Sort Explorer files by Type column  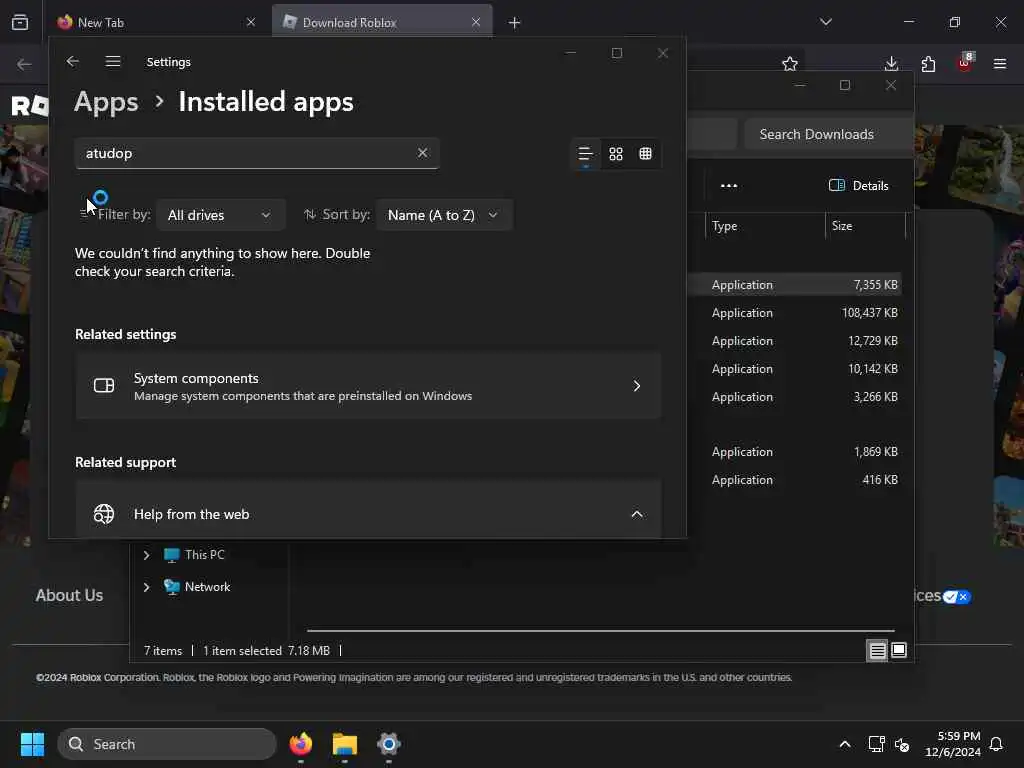(x=765, y=226)
